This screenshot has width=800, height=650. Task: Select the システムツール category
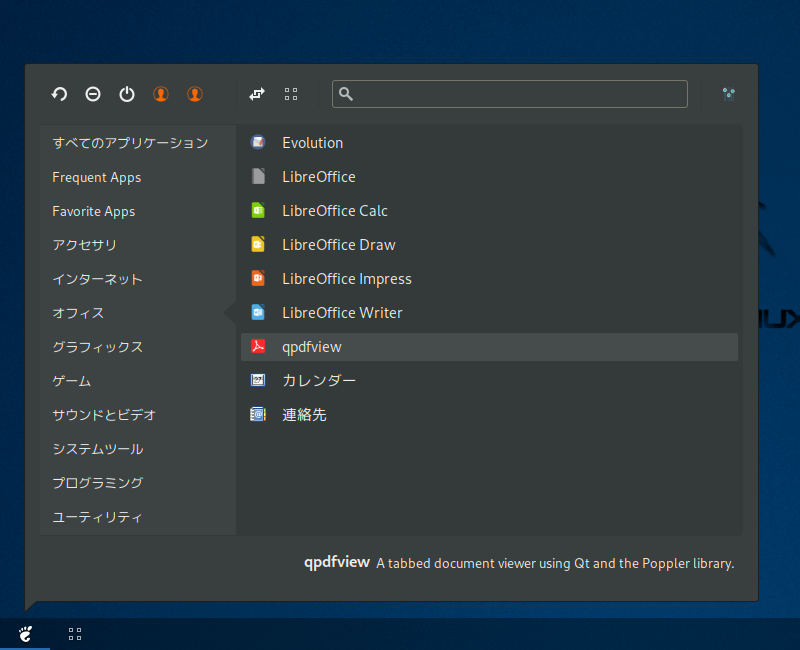[138, 449]
